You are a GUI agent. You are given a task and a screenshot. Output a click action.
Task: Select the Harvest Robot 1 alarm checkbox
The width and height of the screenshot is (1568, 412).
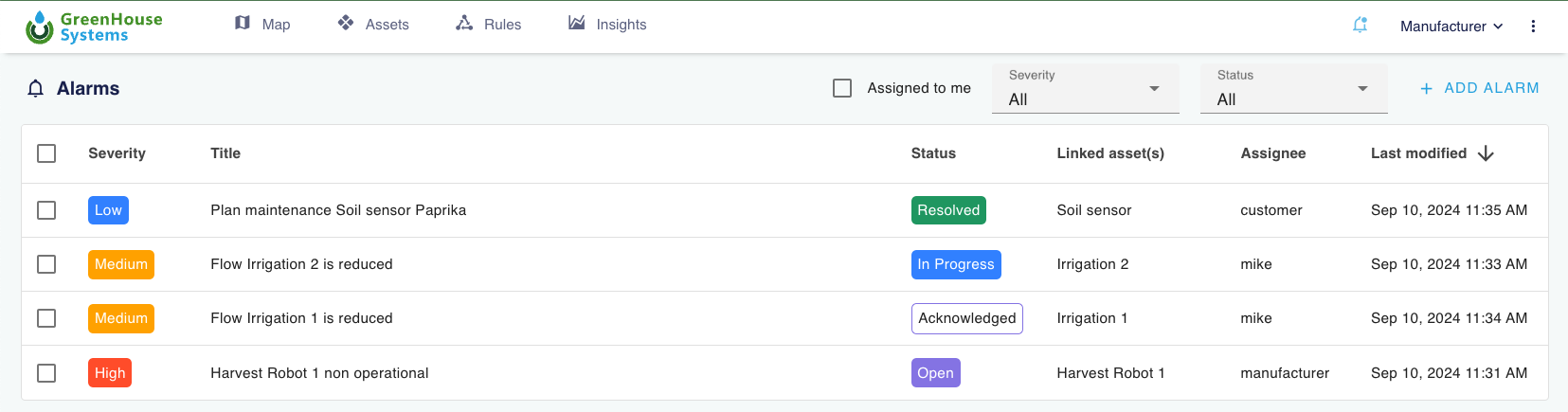46,373
